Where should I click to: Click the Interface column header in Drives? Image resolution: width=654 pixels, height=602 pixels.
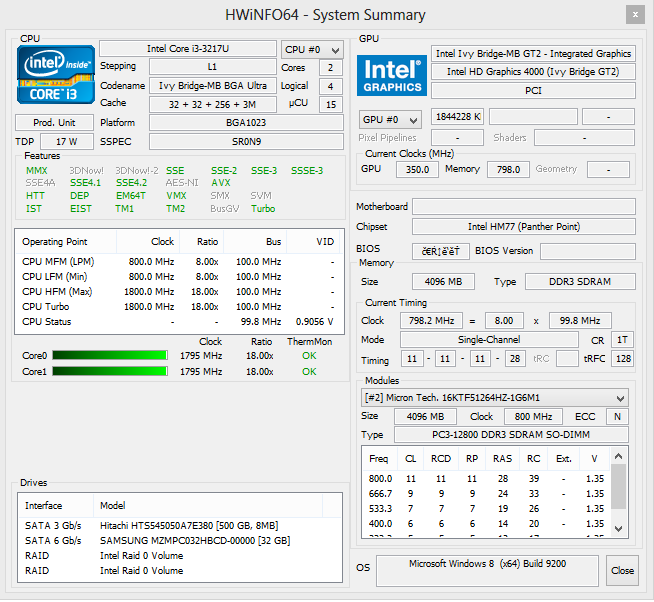[x=56, y=506]
